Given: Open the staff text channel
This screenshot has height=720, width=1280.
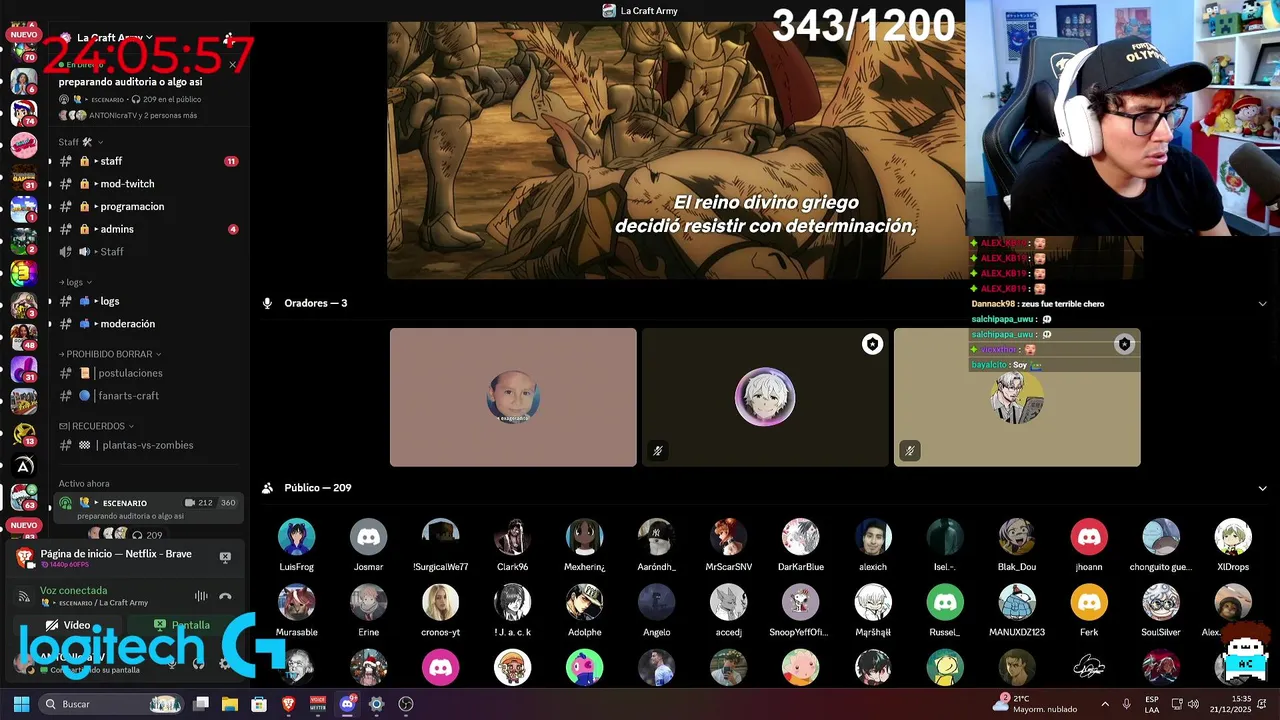Looking at the screenshot, I should point(149,161).
